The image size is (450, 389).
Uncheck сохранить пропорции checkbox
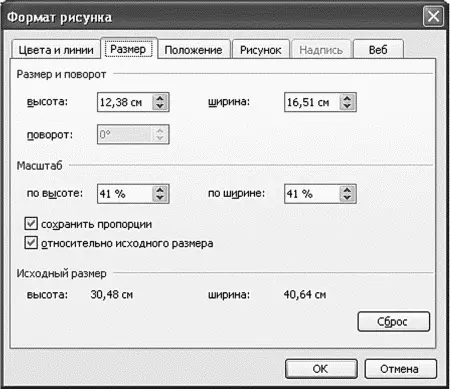click(31, 224)
